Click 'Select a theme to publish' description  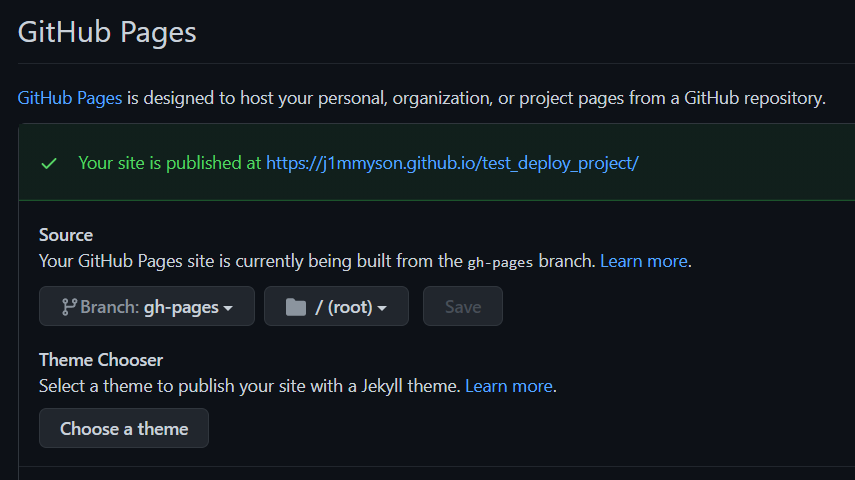coord(250,386)
